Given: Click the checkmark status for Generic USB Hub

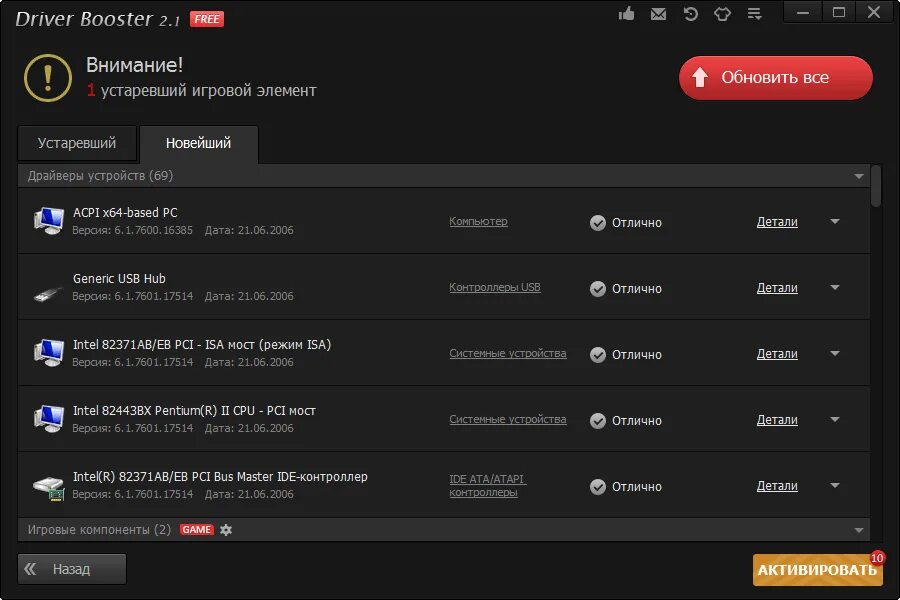Looking at the screenshot, I should pos(598,289).
